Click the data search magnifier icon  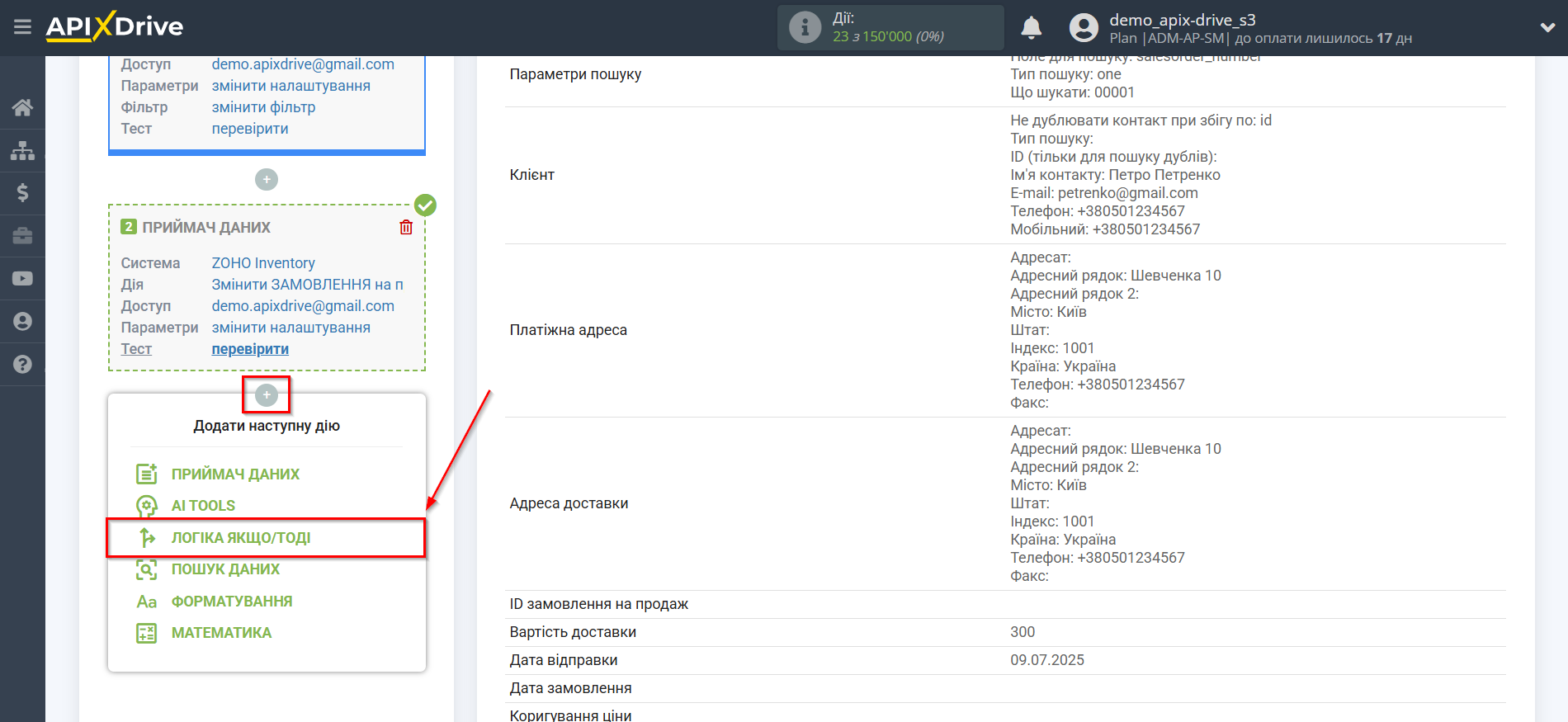click(146, 569)
